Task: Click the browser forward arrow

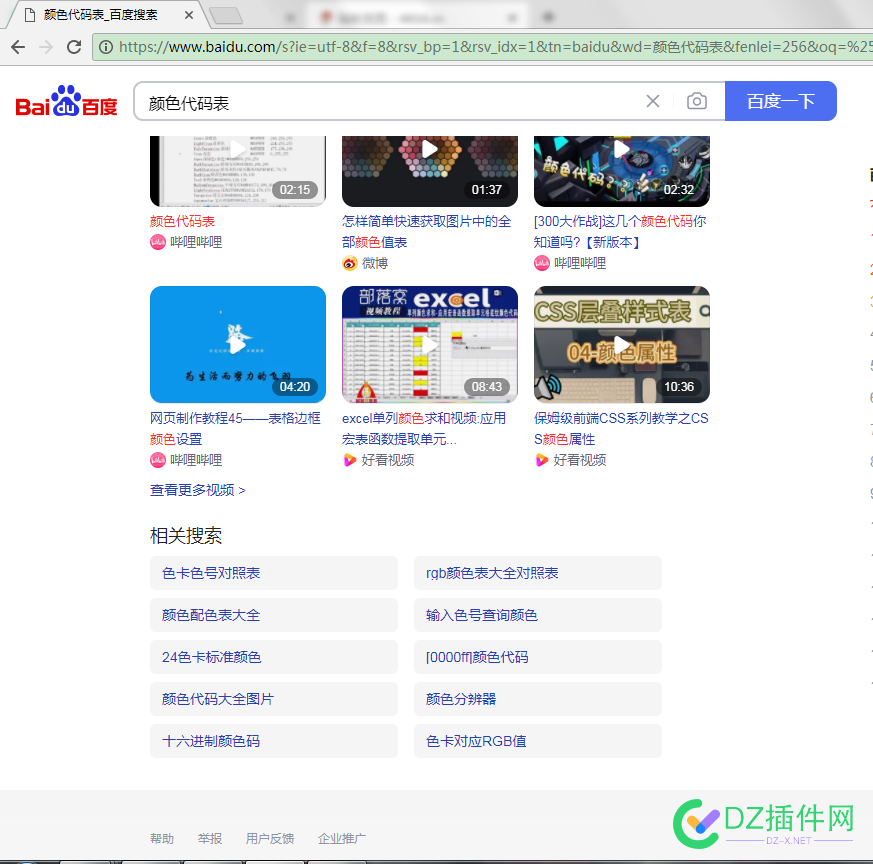Action: (46, 47)
